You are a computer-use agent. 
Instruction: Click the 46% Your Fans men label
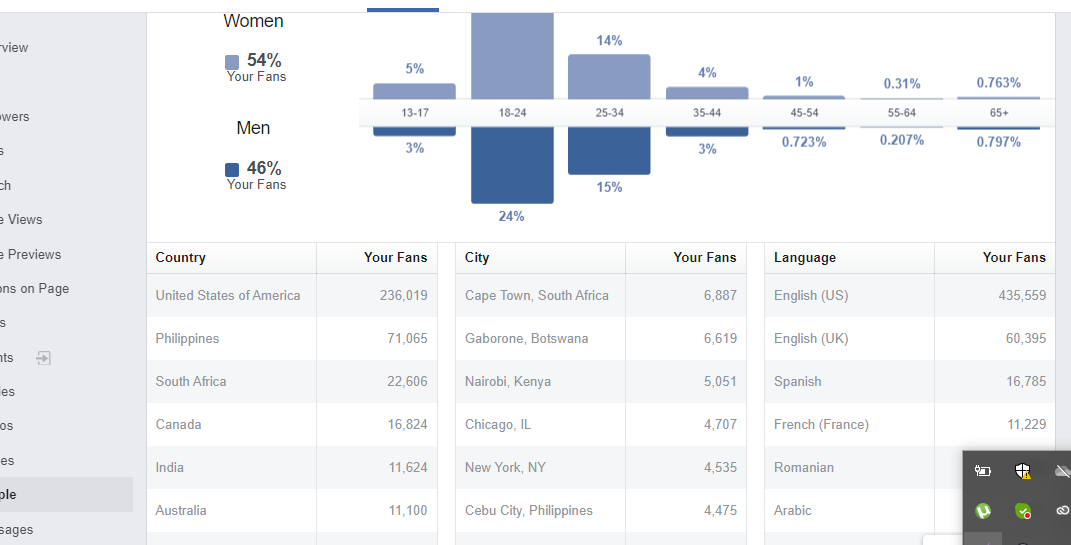(257, 175)
